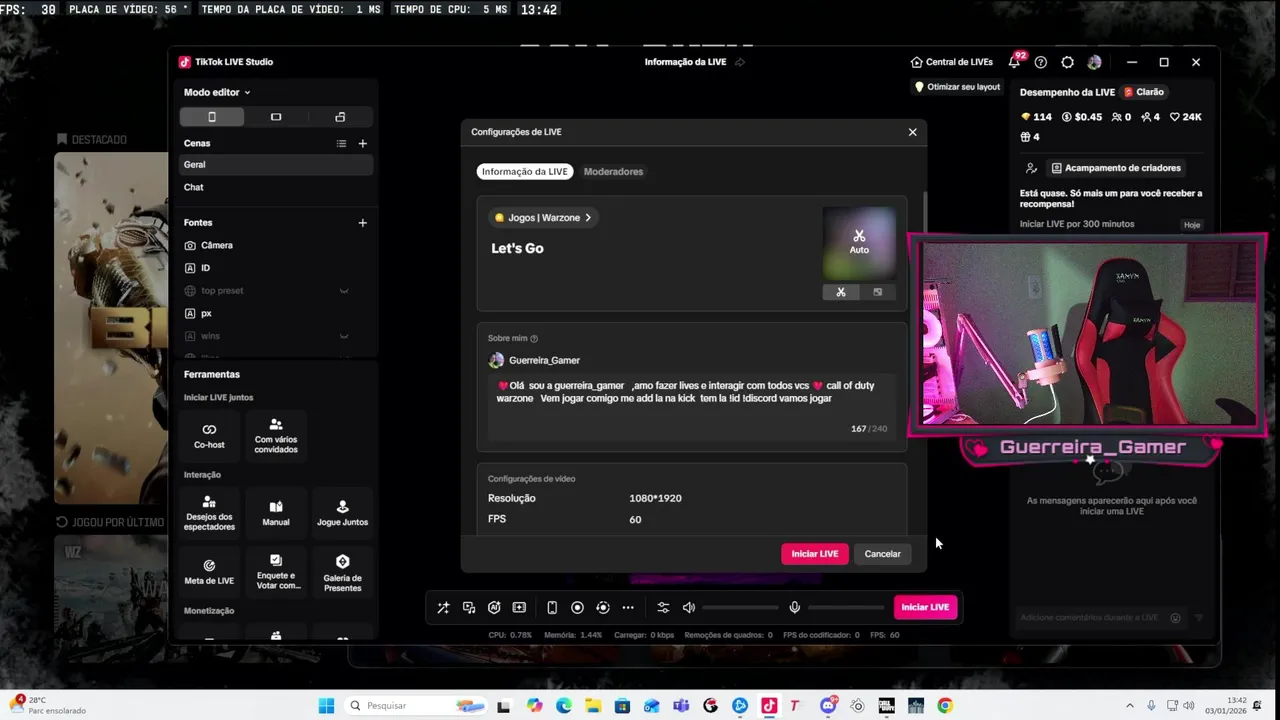Select the Informação da LIVE tab

click(524, 172)
